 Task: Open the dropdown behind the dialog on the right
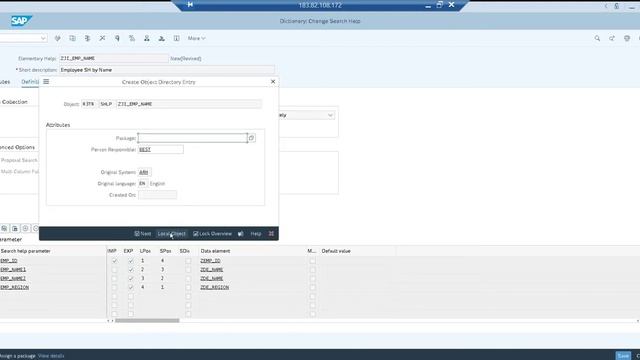pyautogui.click(x=330, y=116)
